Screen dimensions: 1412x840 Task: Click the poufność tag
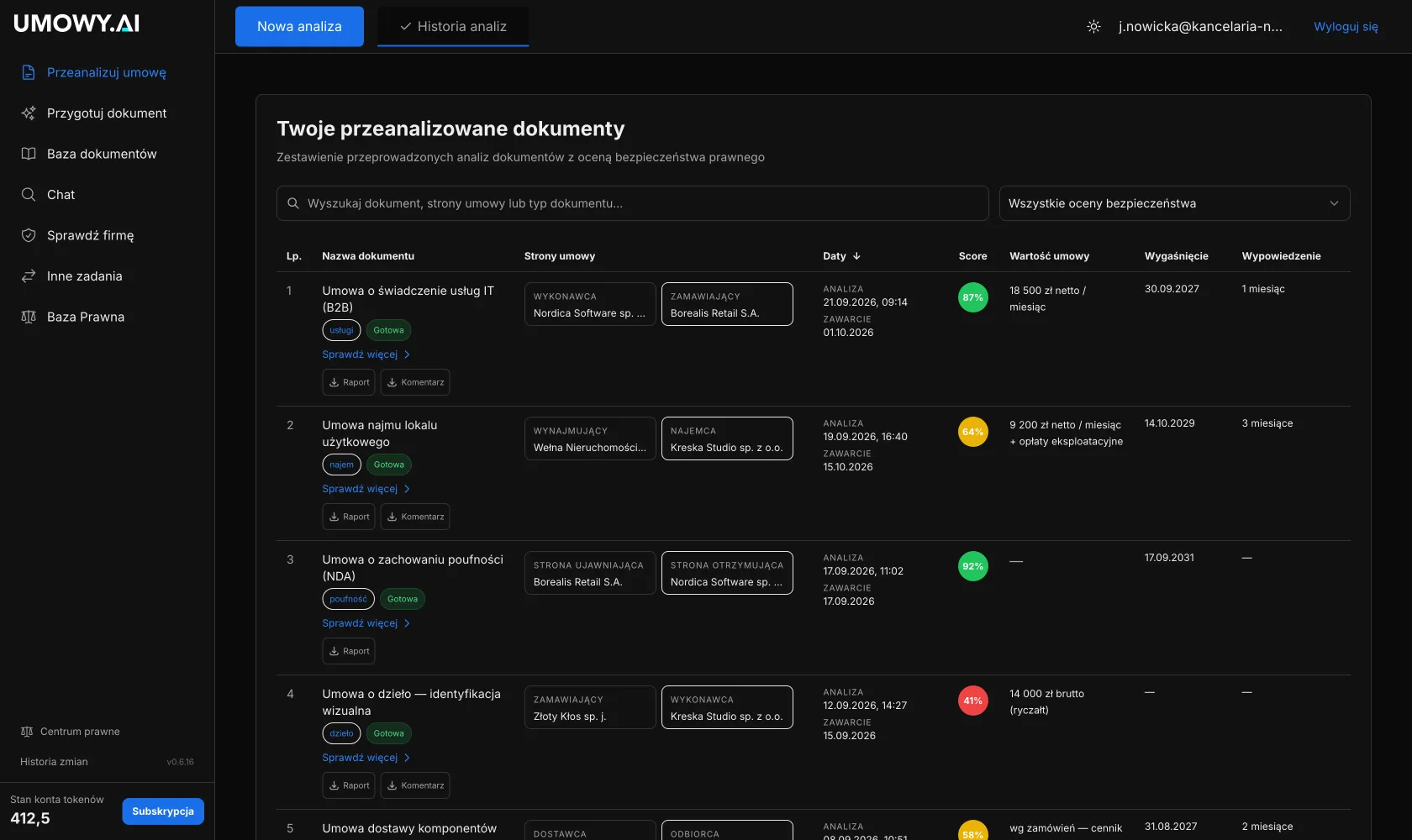348,599
